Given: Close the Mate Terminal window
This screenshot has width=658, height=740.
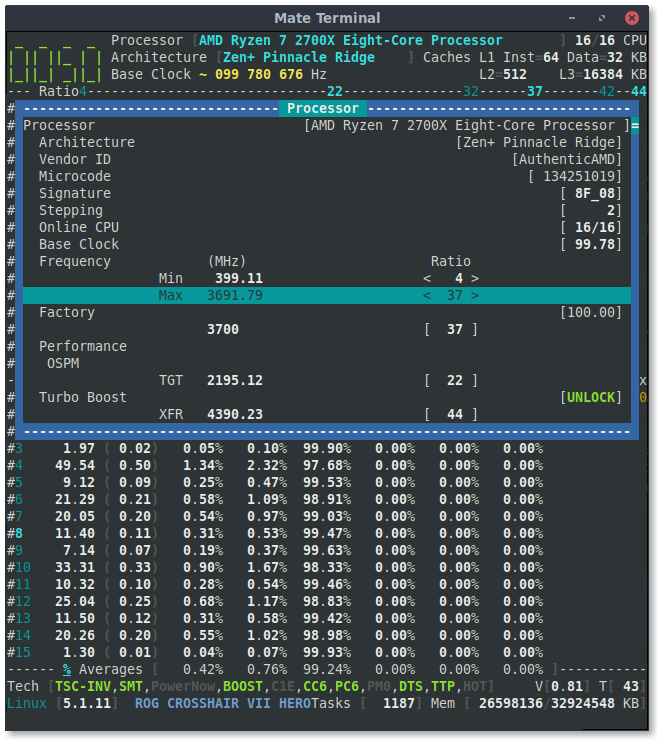Looking at the screenshot, I should pyautogui.click(x=632, y=18).
